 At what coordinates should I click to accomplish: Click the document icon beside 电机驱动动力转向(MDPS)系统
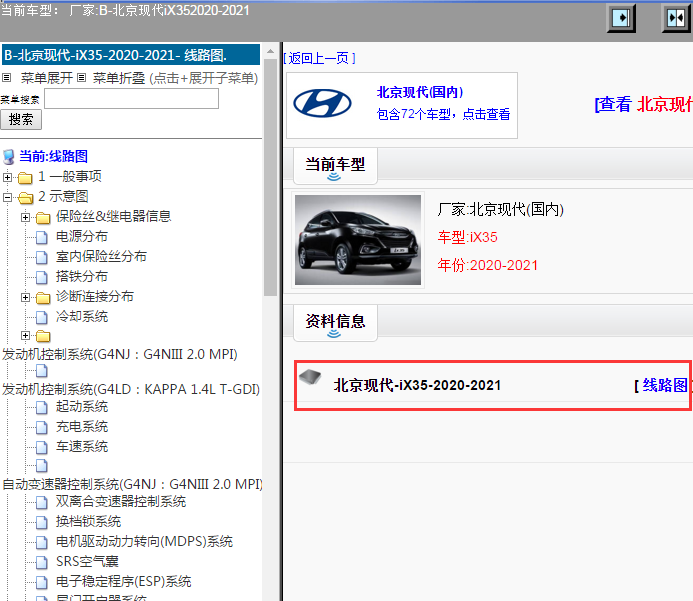tap(42, 542)
